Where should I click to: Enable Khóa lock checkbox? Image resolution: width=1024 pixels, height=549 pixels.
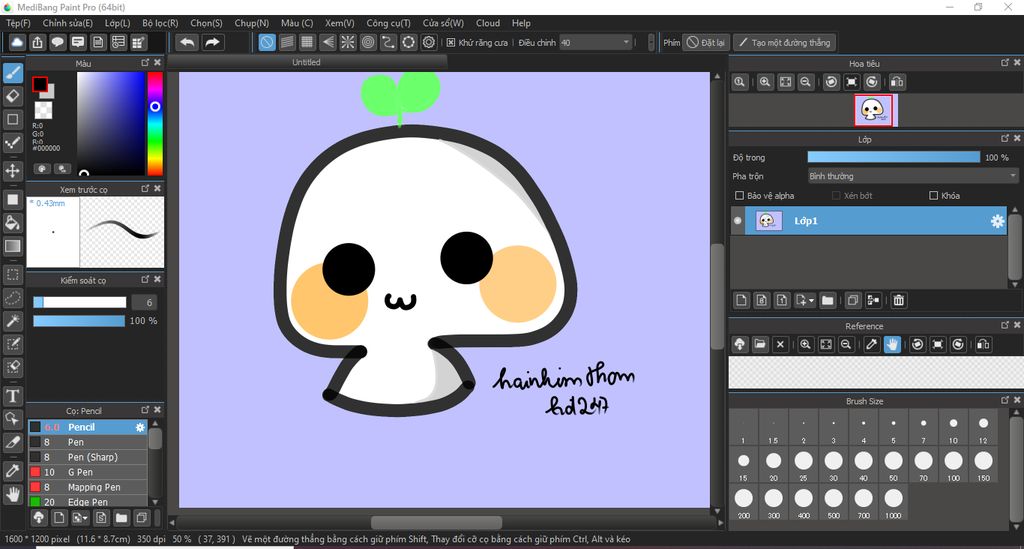click(x=933, y=195)
